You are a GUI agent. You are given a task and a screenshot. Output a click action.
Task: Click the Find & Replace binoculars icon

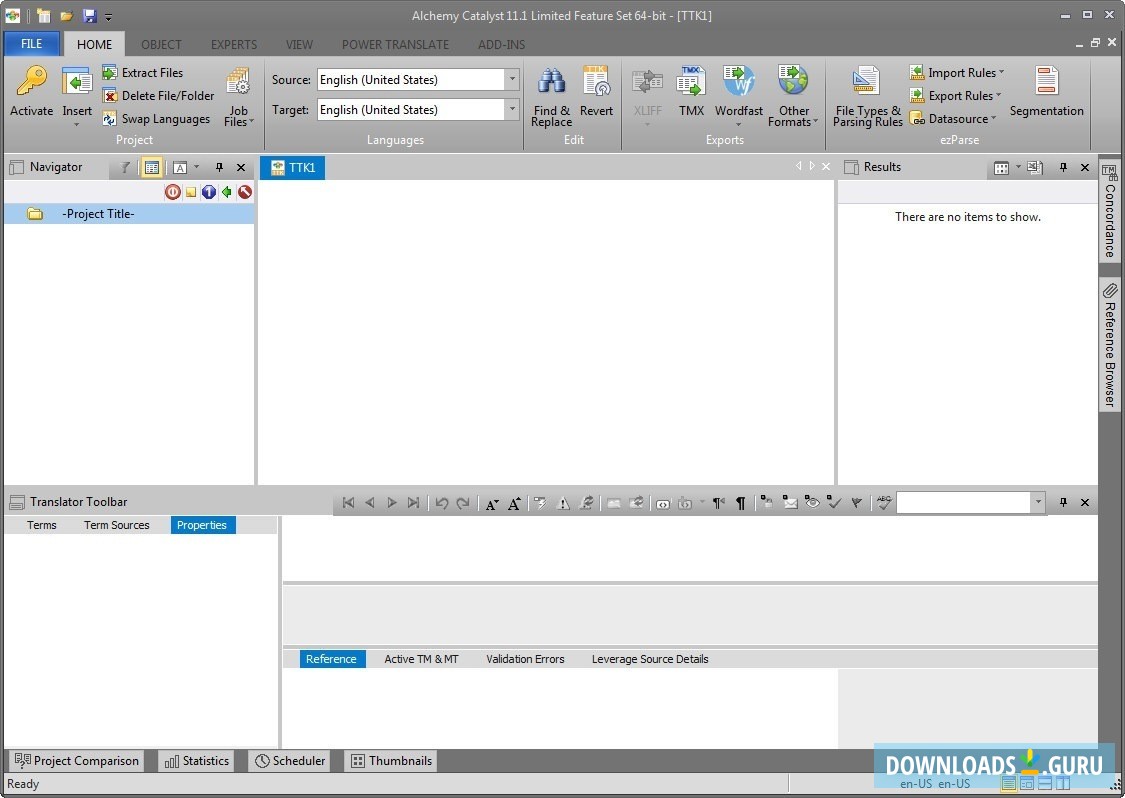[552, 82]
